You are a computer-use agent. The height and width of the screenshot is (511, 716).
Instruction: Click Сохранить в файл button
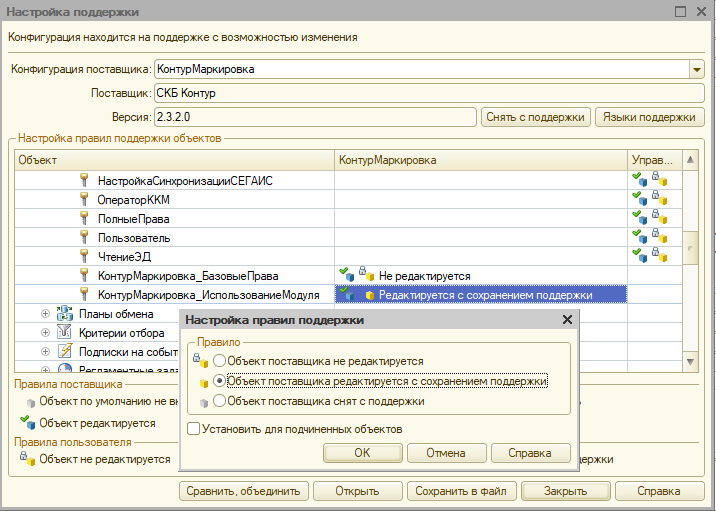coord(461,491)
